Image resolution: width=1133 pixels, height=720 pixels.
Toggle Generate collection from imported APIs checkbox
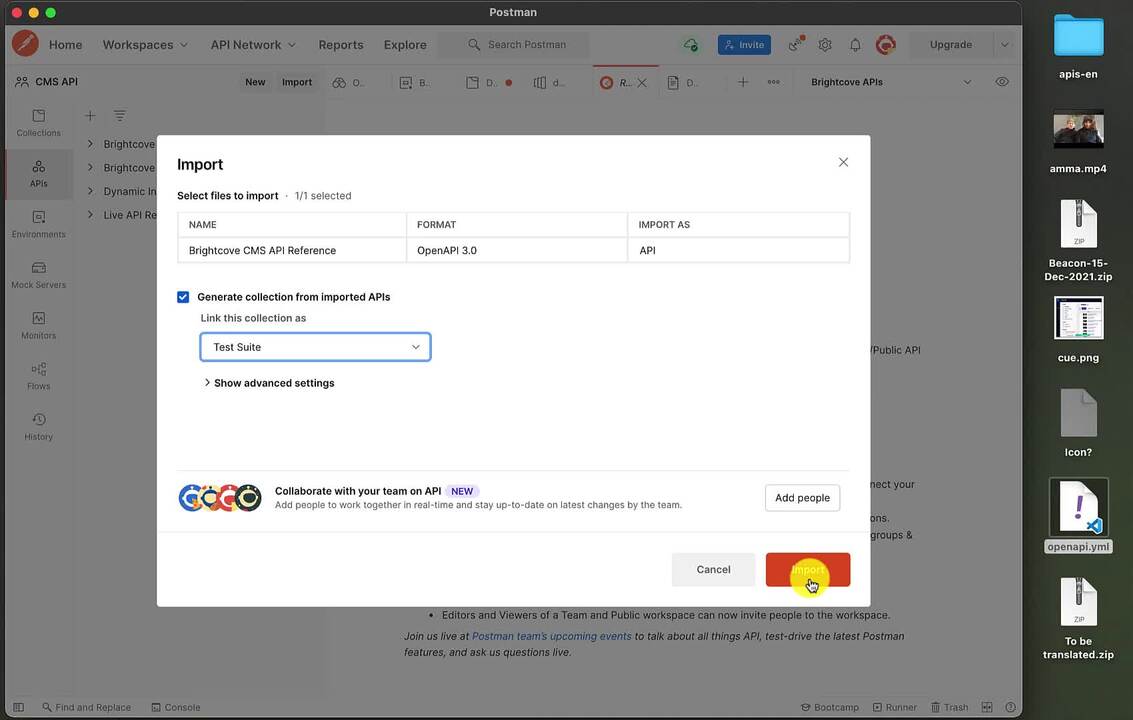click(x=183, y=297)
